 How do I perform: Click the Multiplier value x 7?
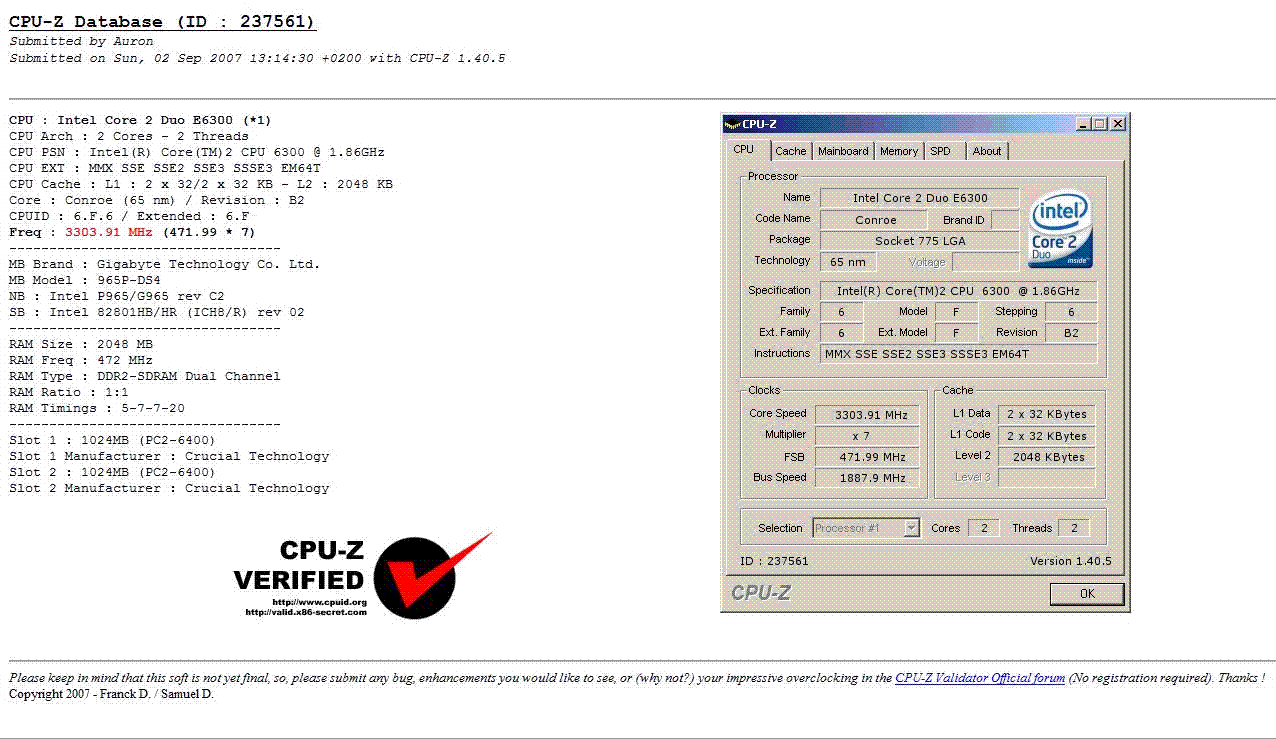point(867,436)
